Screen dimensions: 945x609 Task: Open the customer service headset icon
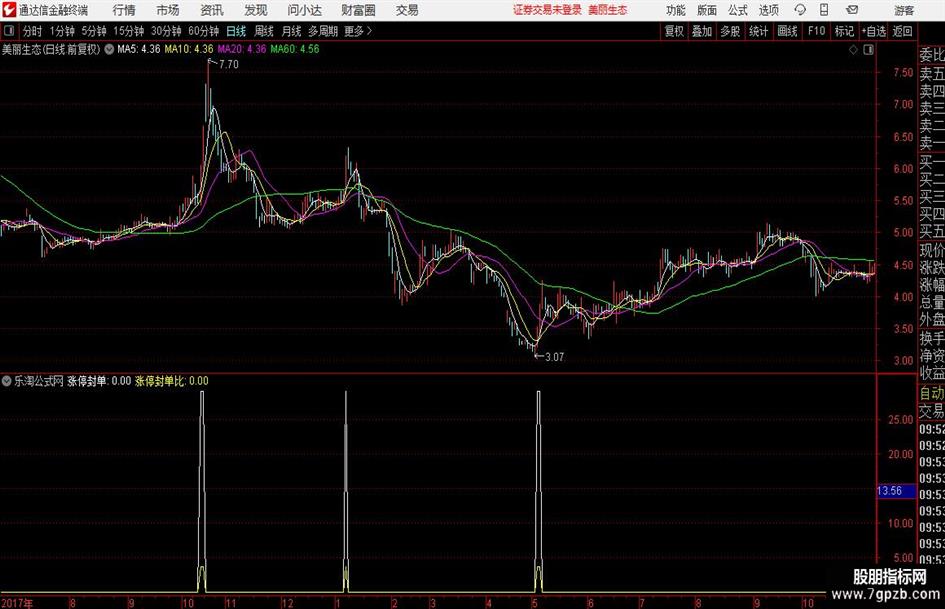click(800, 10)
